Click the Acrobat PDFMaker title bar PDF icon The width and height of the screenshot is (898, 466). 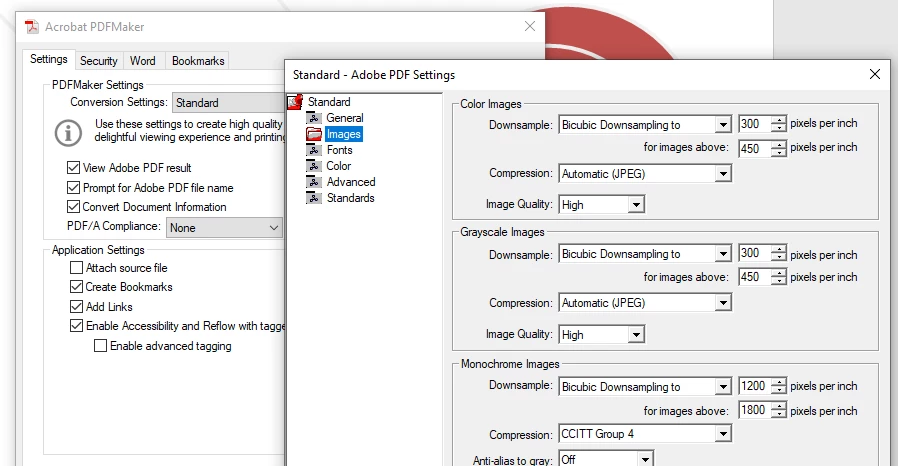click(x=31, y=26)
